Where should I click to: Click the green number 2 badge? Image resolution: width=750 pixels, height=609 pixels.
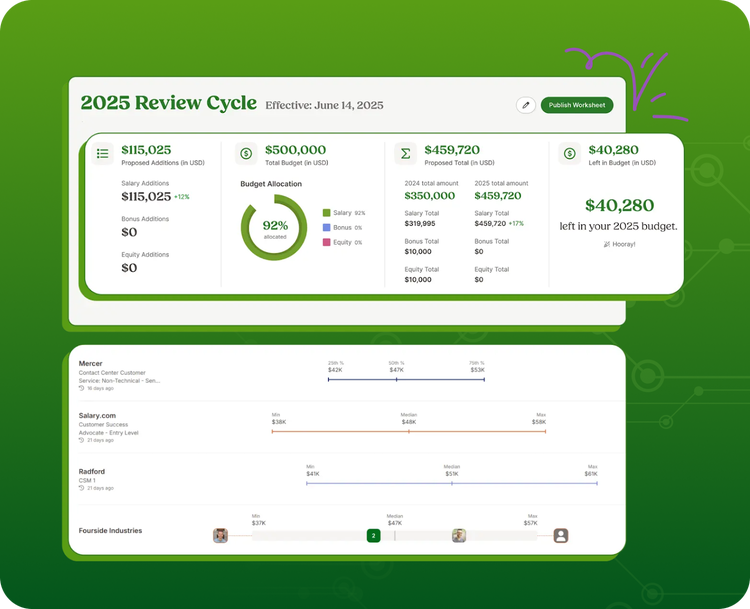(374, 536)
